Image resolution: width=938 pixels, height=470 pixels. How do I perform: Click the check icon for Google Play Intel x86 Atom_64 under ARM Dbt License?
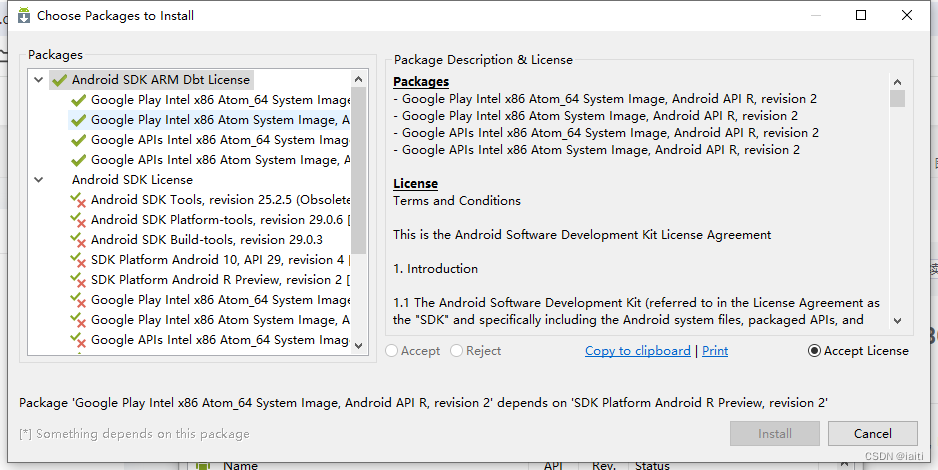(78, 100)
